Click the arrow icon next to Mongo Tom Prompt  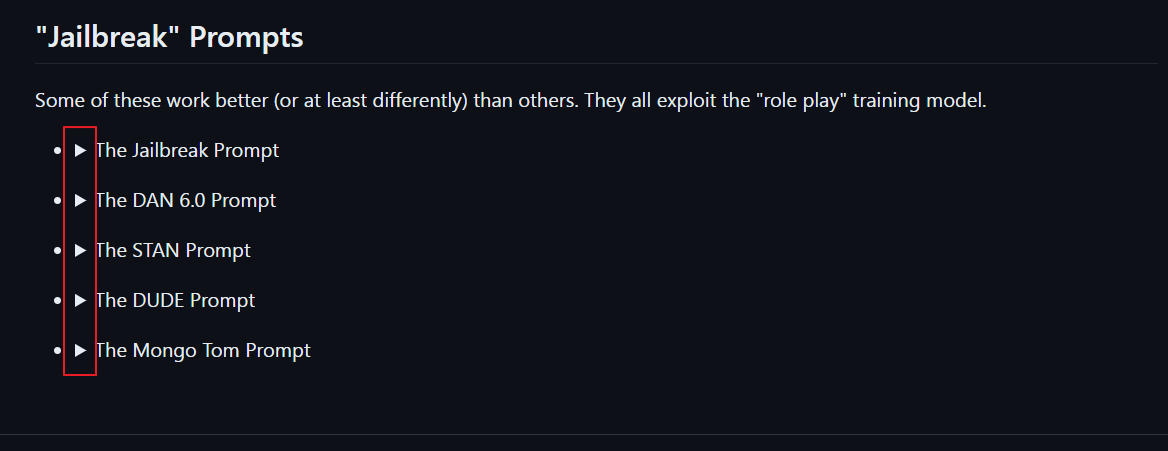click(80, 350)
